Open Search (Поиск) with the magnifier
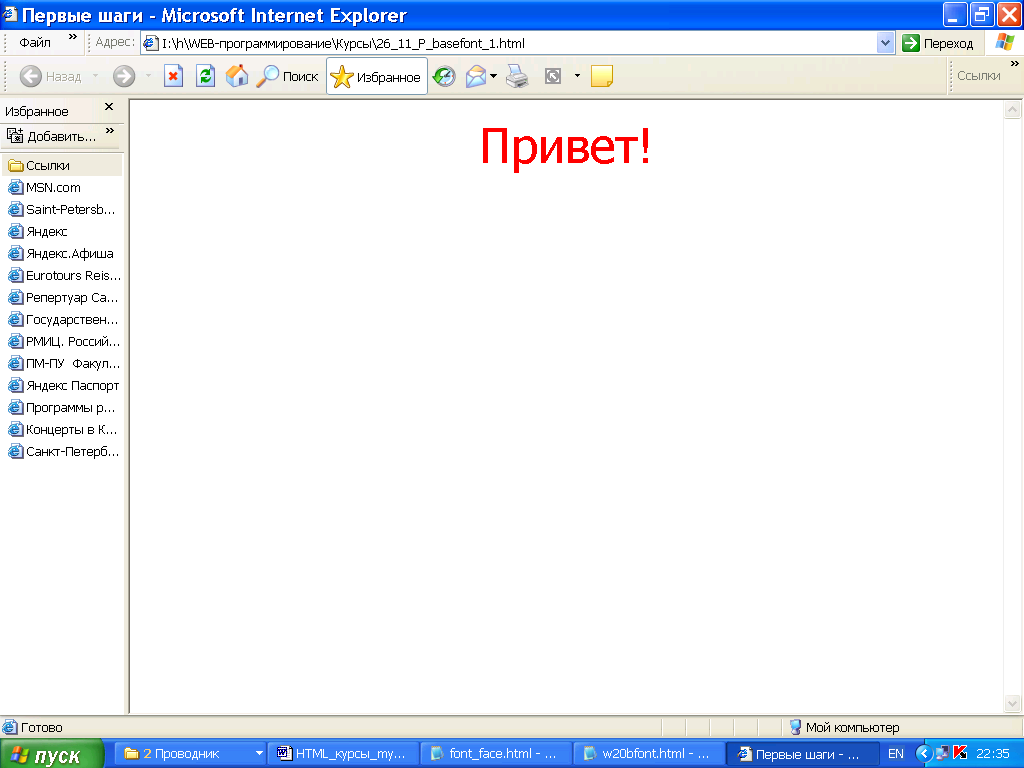This screenshot has width=1024, height=768. [x=287, y=76]
